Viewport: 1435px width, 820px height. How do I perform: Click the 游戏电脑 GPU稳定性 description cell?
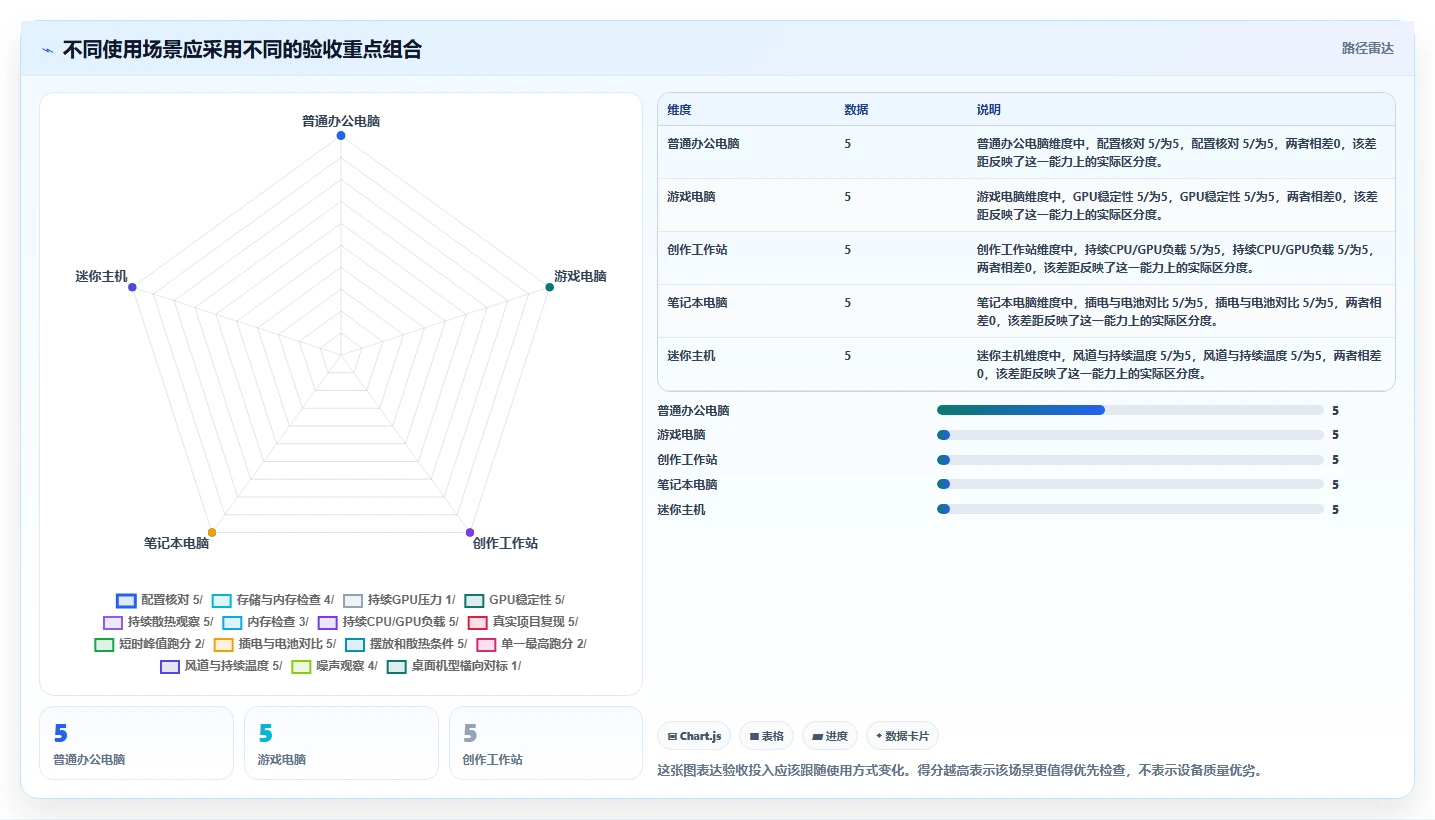point(1180,205)
